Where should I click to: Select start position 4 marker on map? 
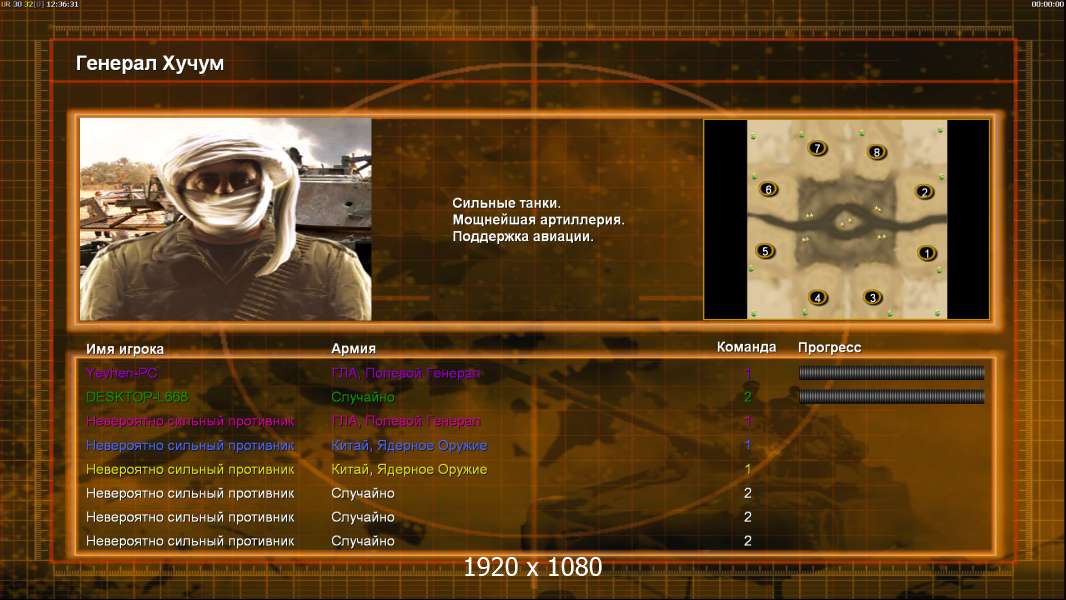pos(818,297)
